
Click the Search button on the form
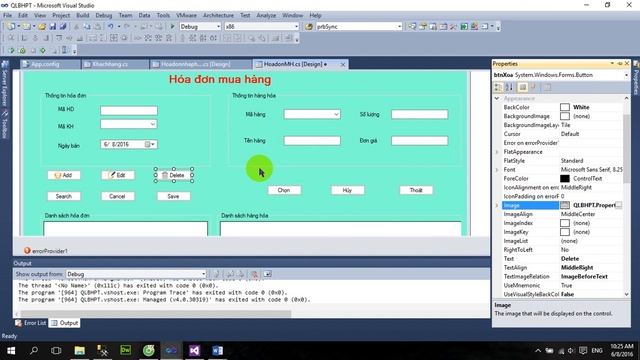point(64,196)
